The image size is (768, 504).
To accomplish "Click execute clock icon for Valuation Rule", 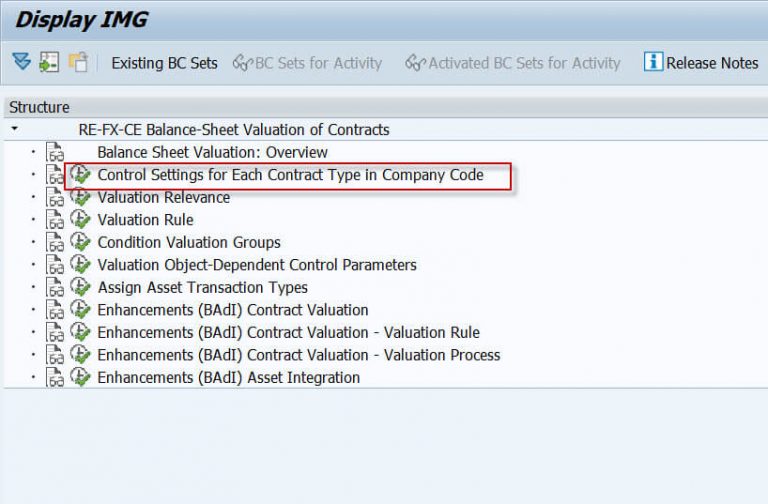I will pyautogui.click(x=81, y=220).
